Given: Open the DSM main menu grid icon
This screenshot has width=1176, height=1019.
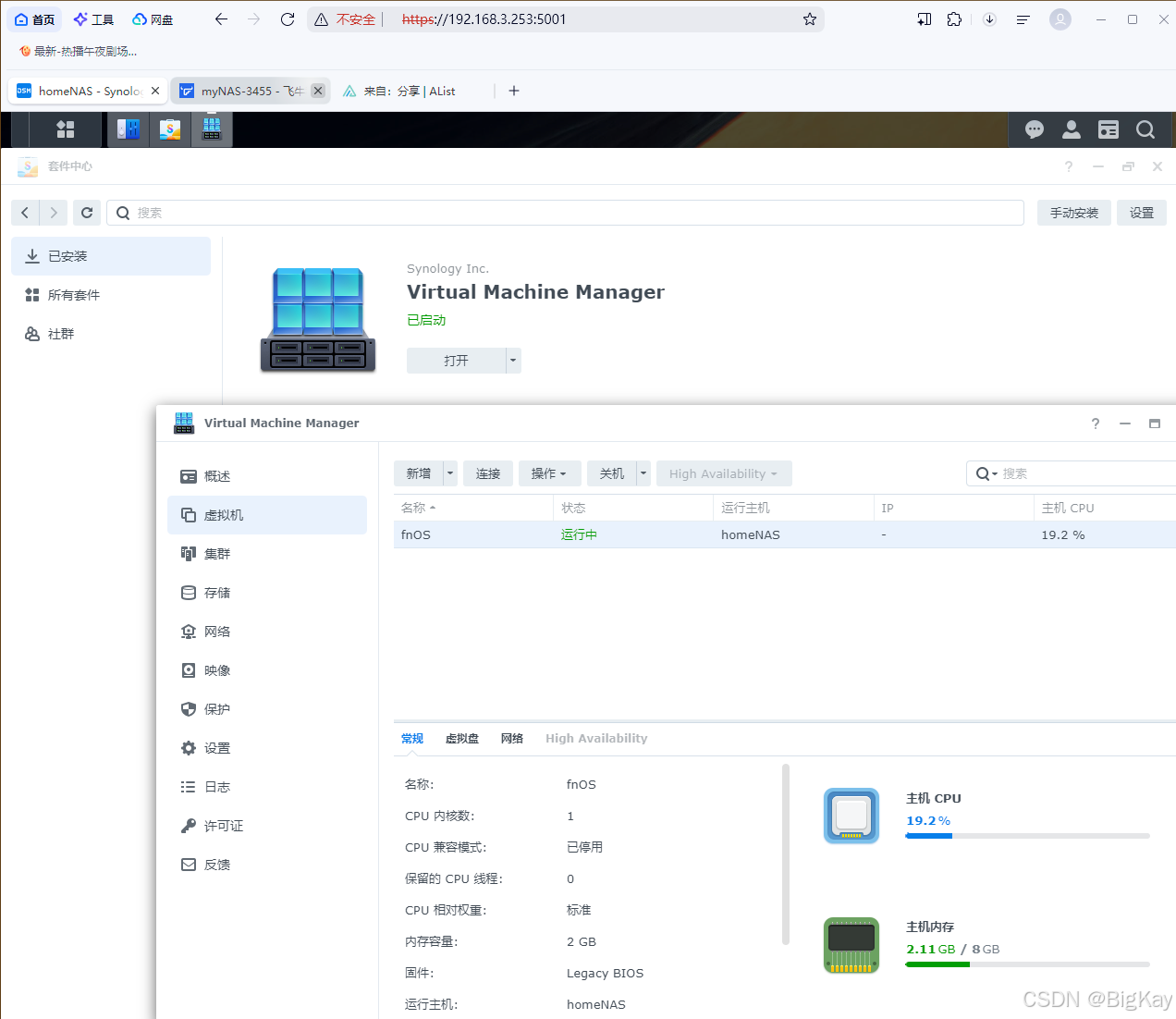Looking at the screenshot, I should (65, 129).
